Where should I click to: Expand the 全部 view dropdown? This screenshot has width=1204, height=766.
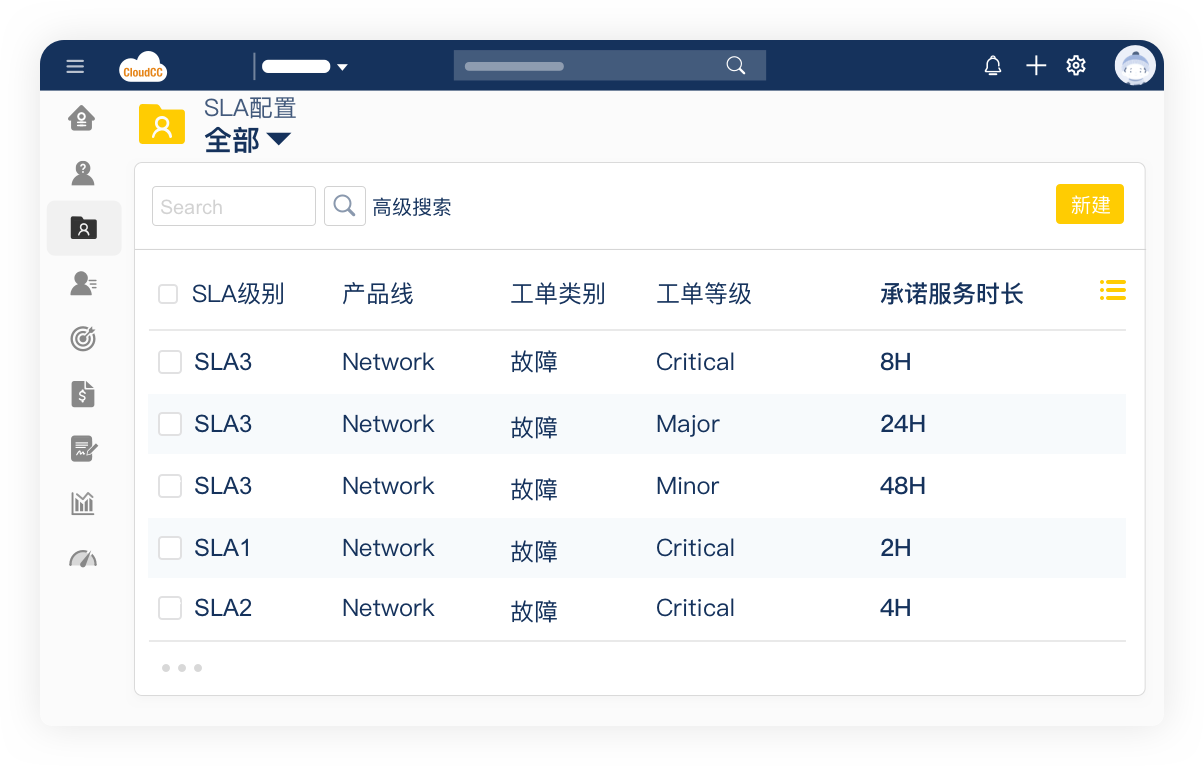coord(277,139)
